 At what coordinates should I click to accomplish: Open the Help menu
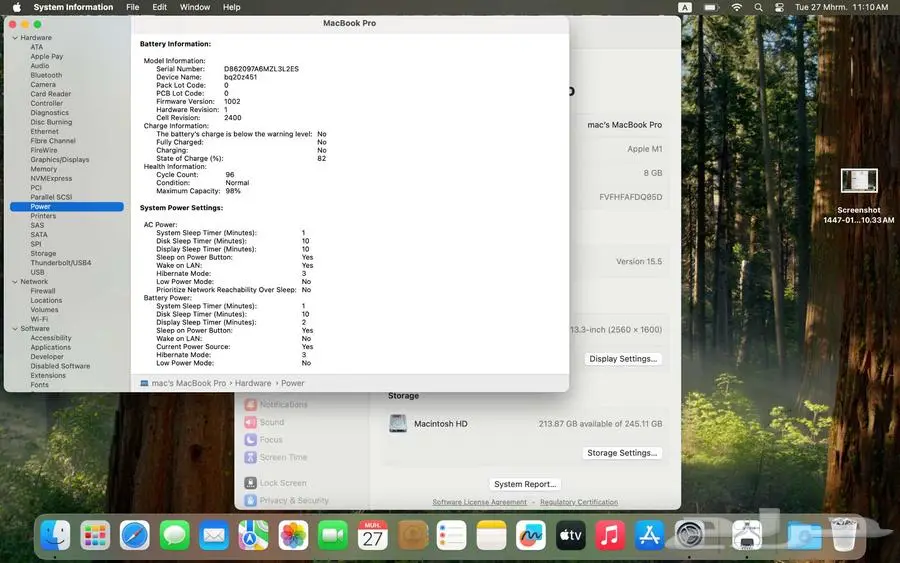tap(231, 7)
